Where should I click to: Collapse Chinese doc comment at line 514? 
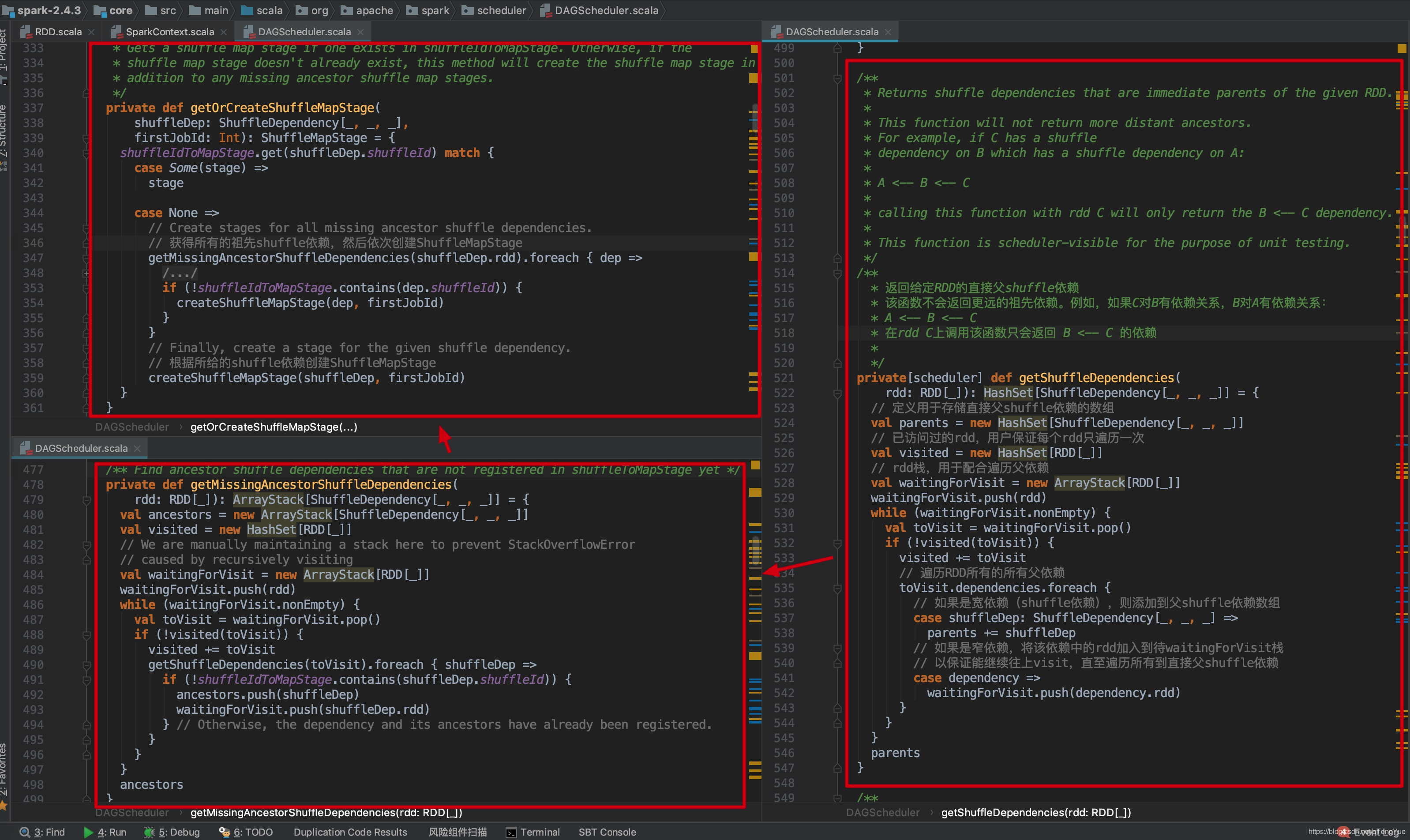837,274
